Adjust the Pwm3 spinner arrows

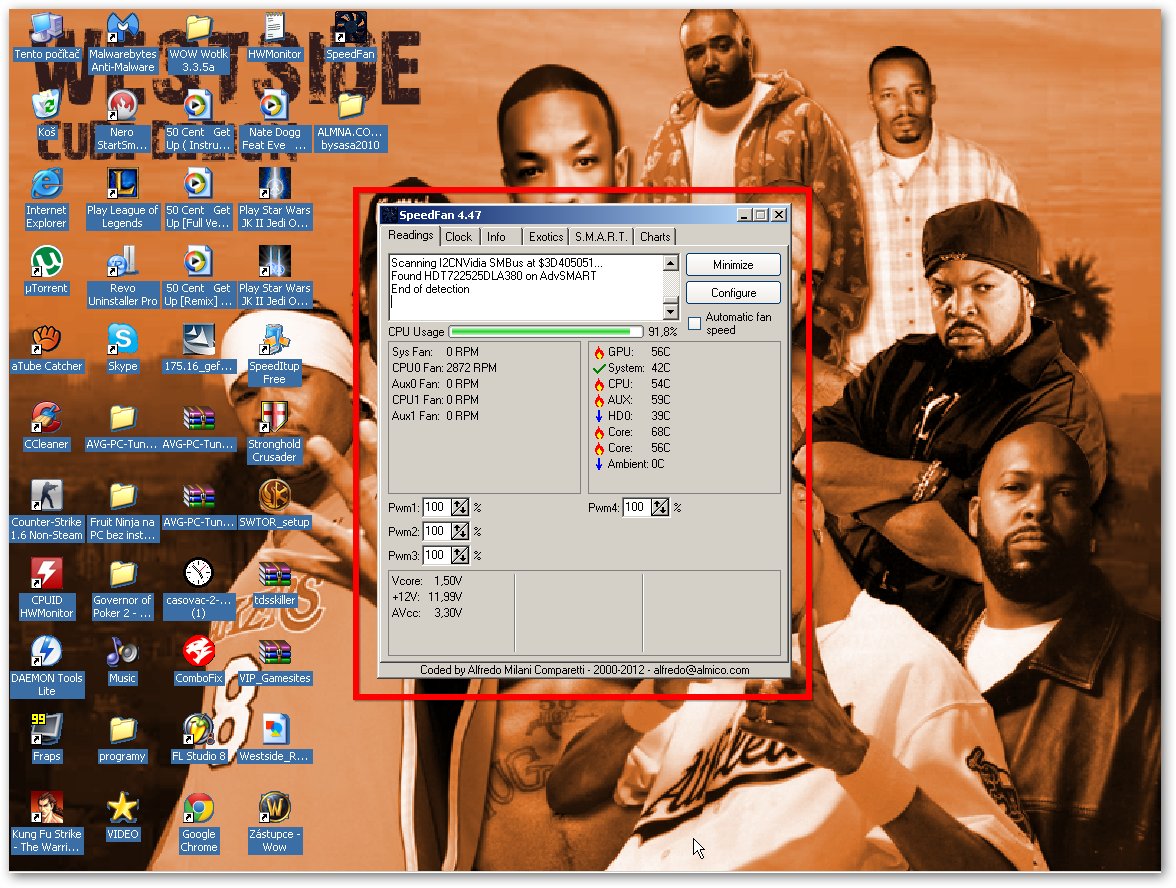[460, 556]
